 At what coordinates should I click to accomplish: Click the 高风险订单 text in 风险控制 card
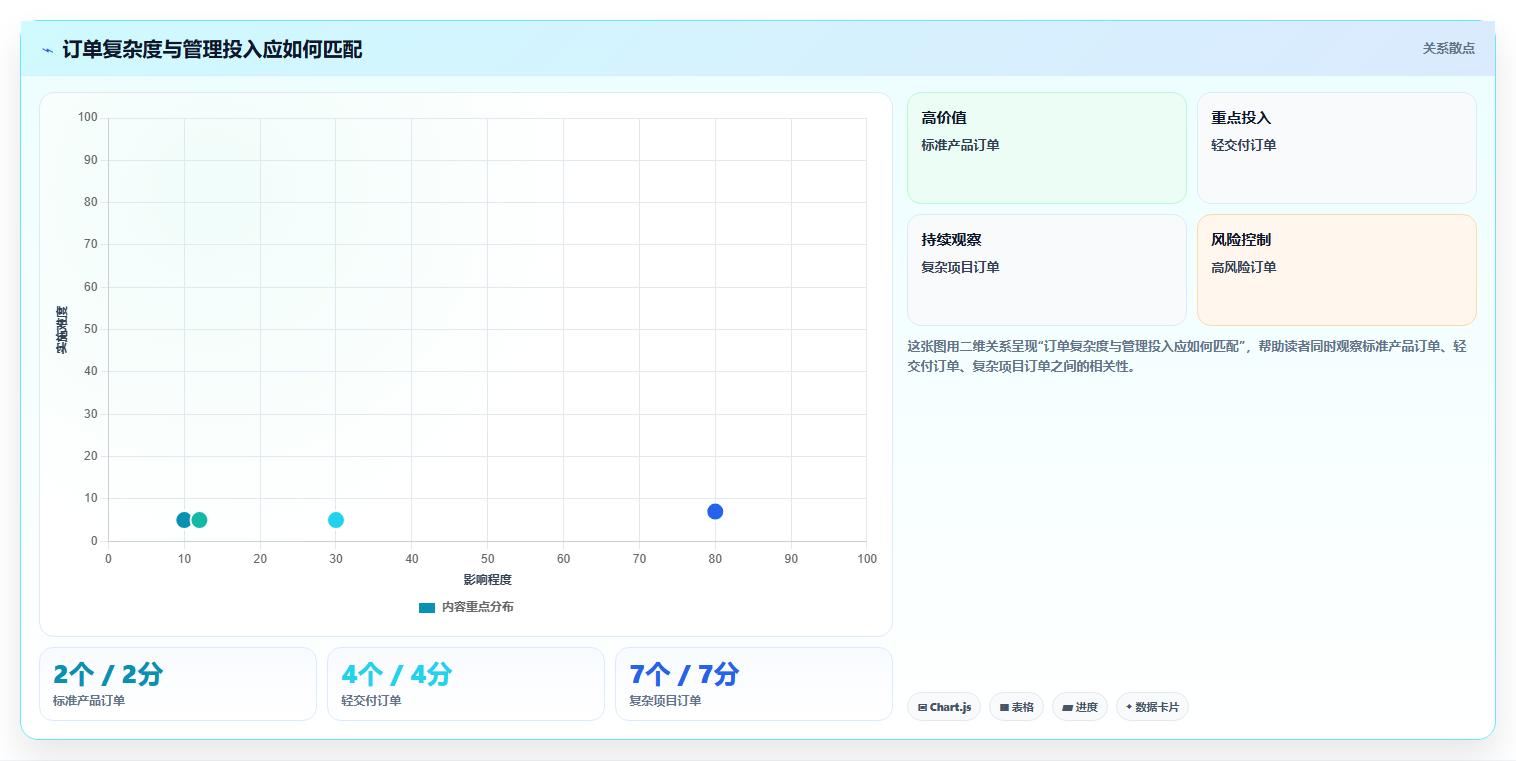coord(1244,267)
